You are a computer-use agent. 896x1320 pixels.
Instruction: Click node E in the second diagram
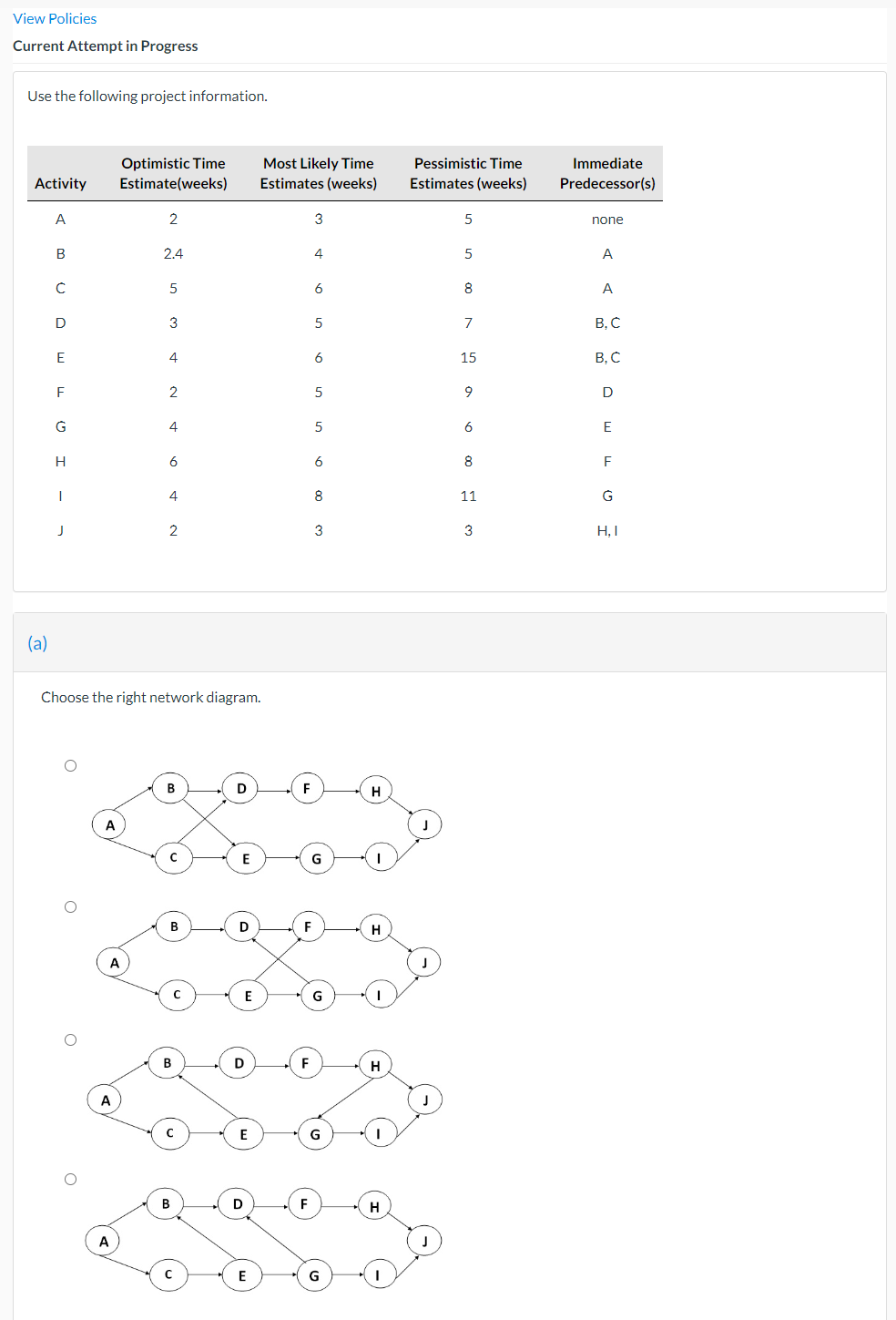coord(247,996)
